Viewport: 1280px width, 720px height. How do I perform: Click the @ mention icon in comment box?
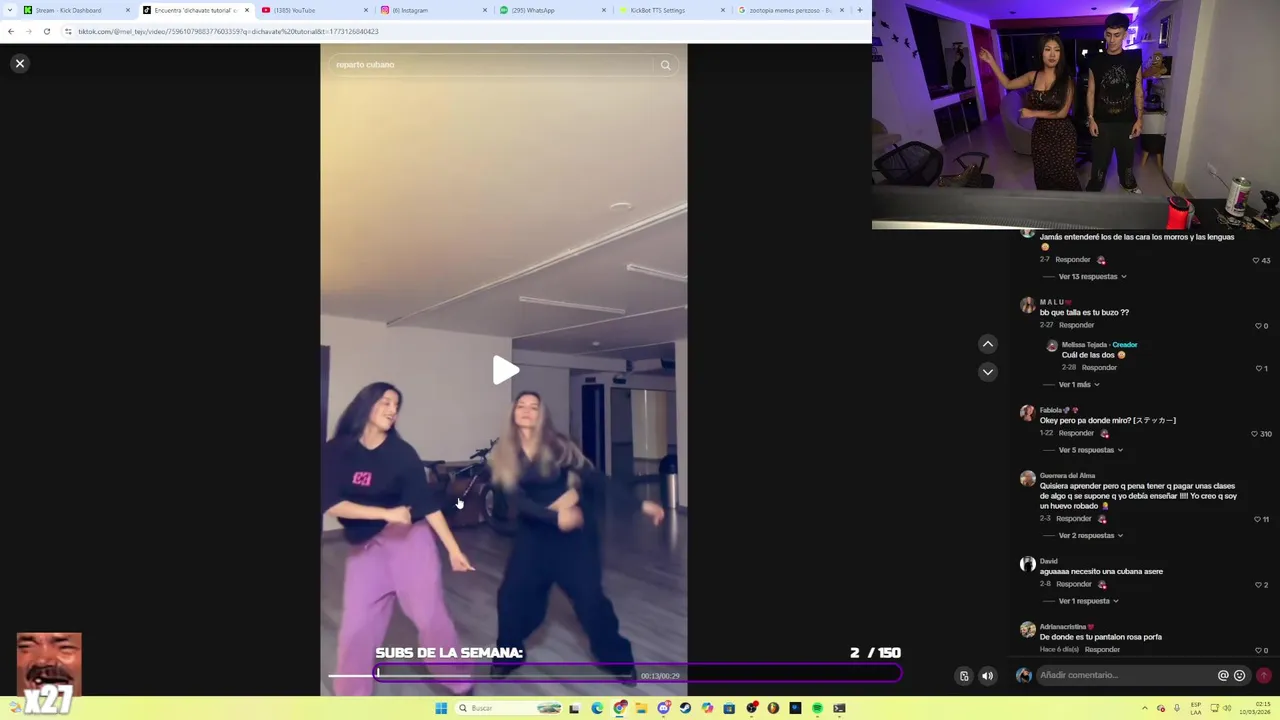[x=1222, y=675]
